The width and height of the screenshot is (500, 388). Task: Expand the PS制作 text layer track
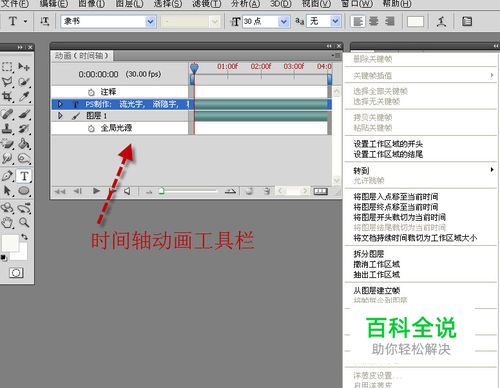coord(60,104)
